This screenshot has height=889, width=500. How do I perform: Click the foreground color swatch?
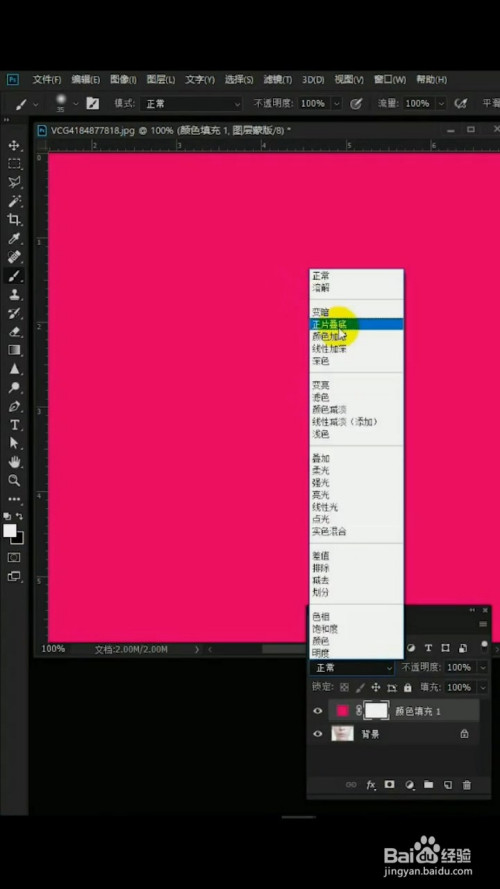tap(10, 531)
